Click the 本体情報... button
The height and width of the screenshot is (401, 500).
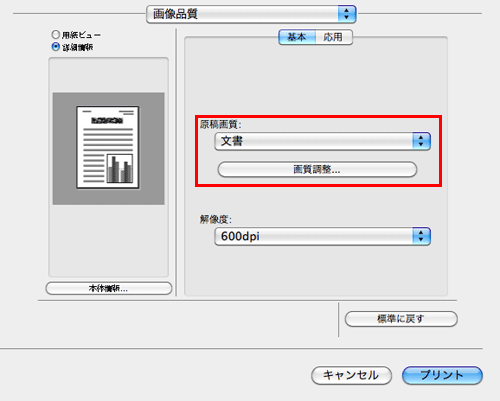[109, 288]
